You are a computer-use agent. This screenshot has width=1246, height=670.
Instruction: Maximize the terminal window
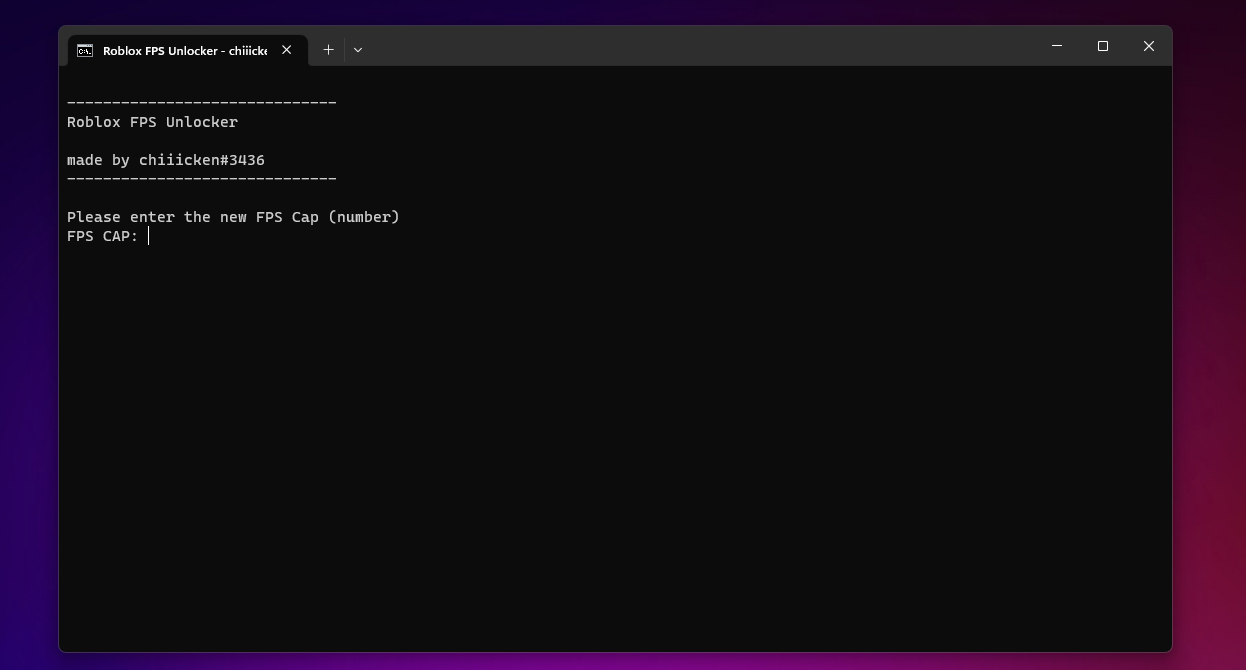(1103, 46)
